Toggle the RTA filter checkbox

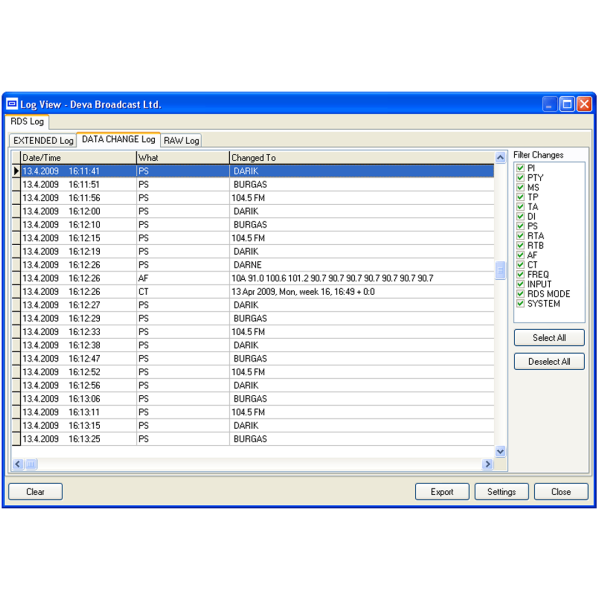point(520,236)
